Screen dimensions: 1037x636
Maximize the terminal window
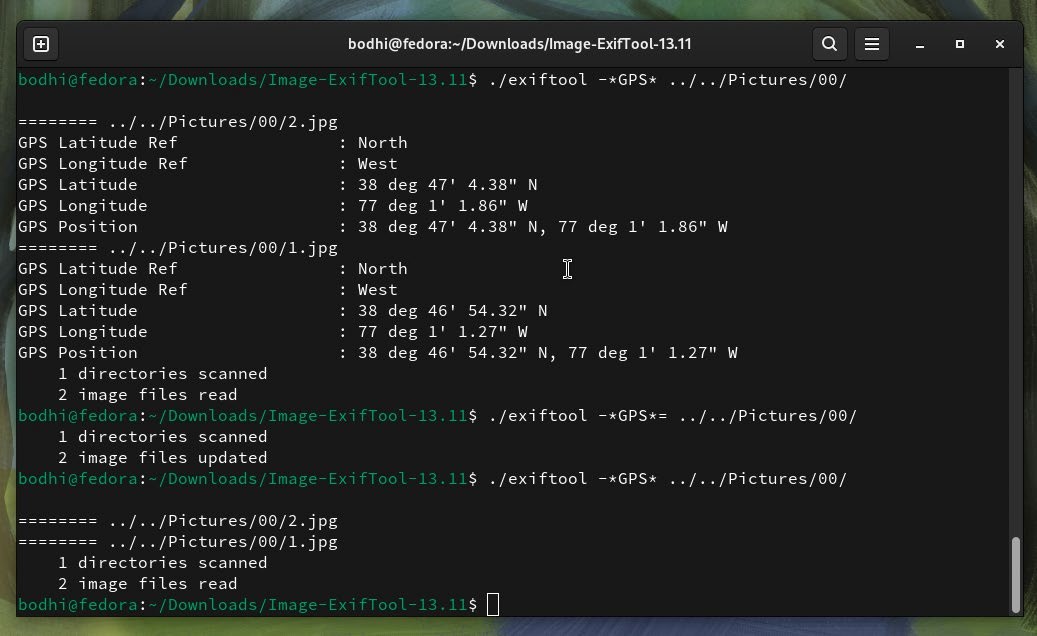(x=960, y=44)
